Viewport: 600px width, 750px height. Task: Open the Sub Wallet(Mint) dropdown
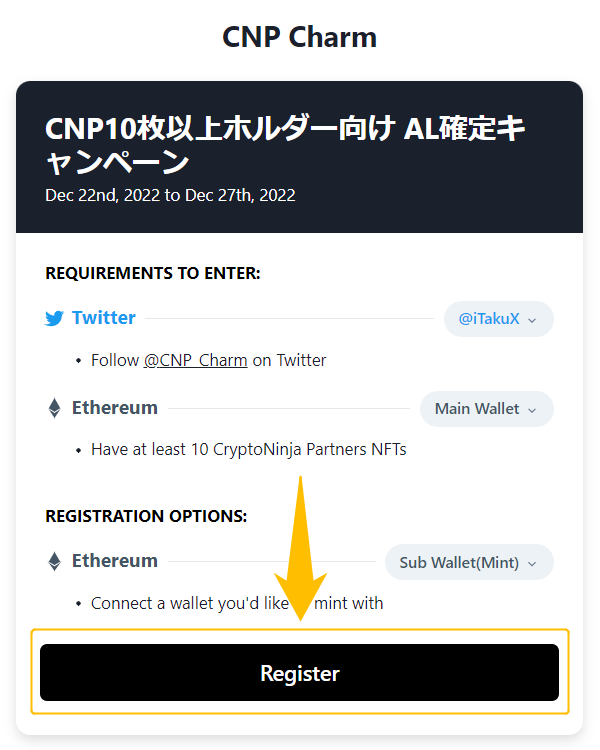tap(469, 562)
